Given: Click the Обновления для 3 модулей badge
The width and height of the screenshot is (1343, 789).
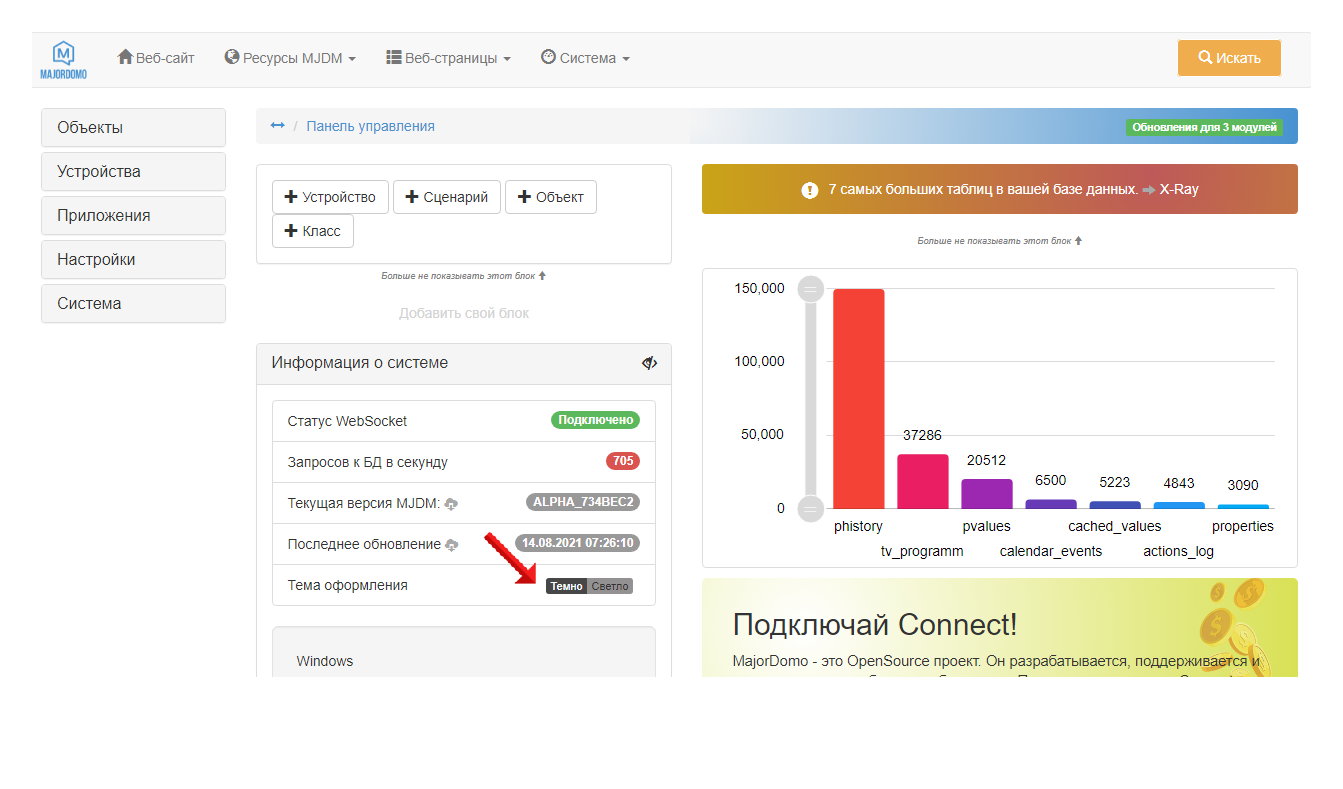Looking at the screenshot, I should pyautogui.click(x=1205, y=127).
